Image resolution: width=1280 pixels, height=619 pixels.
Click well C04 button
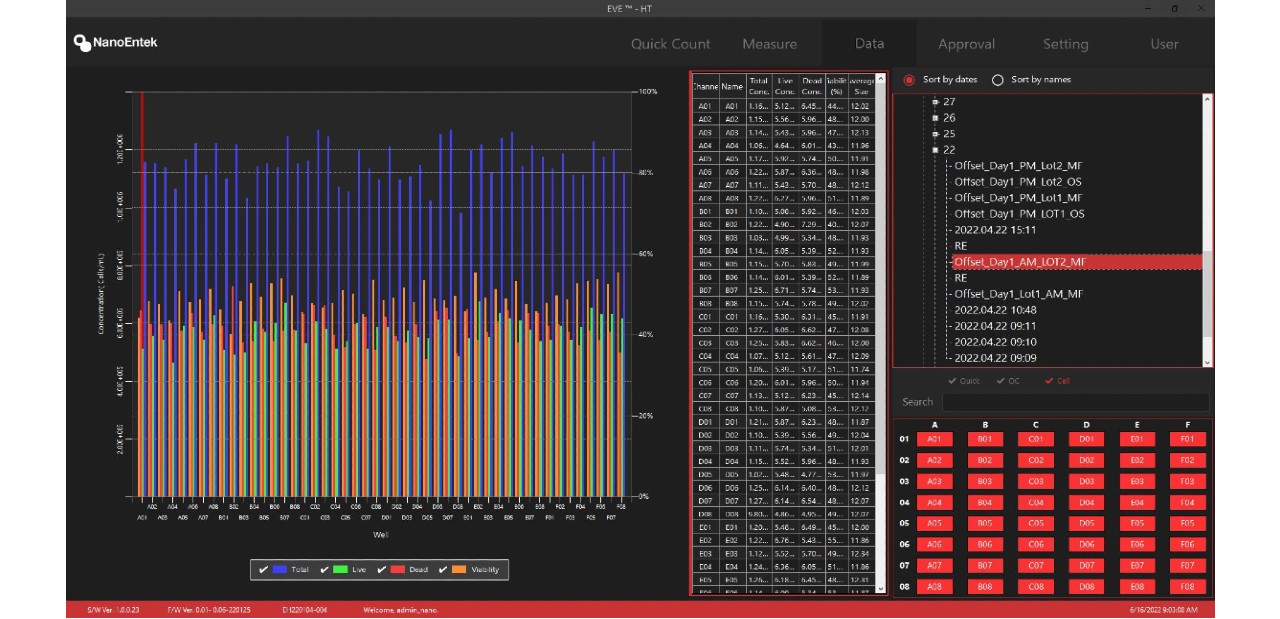1035,503
